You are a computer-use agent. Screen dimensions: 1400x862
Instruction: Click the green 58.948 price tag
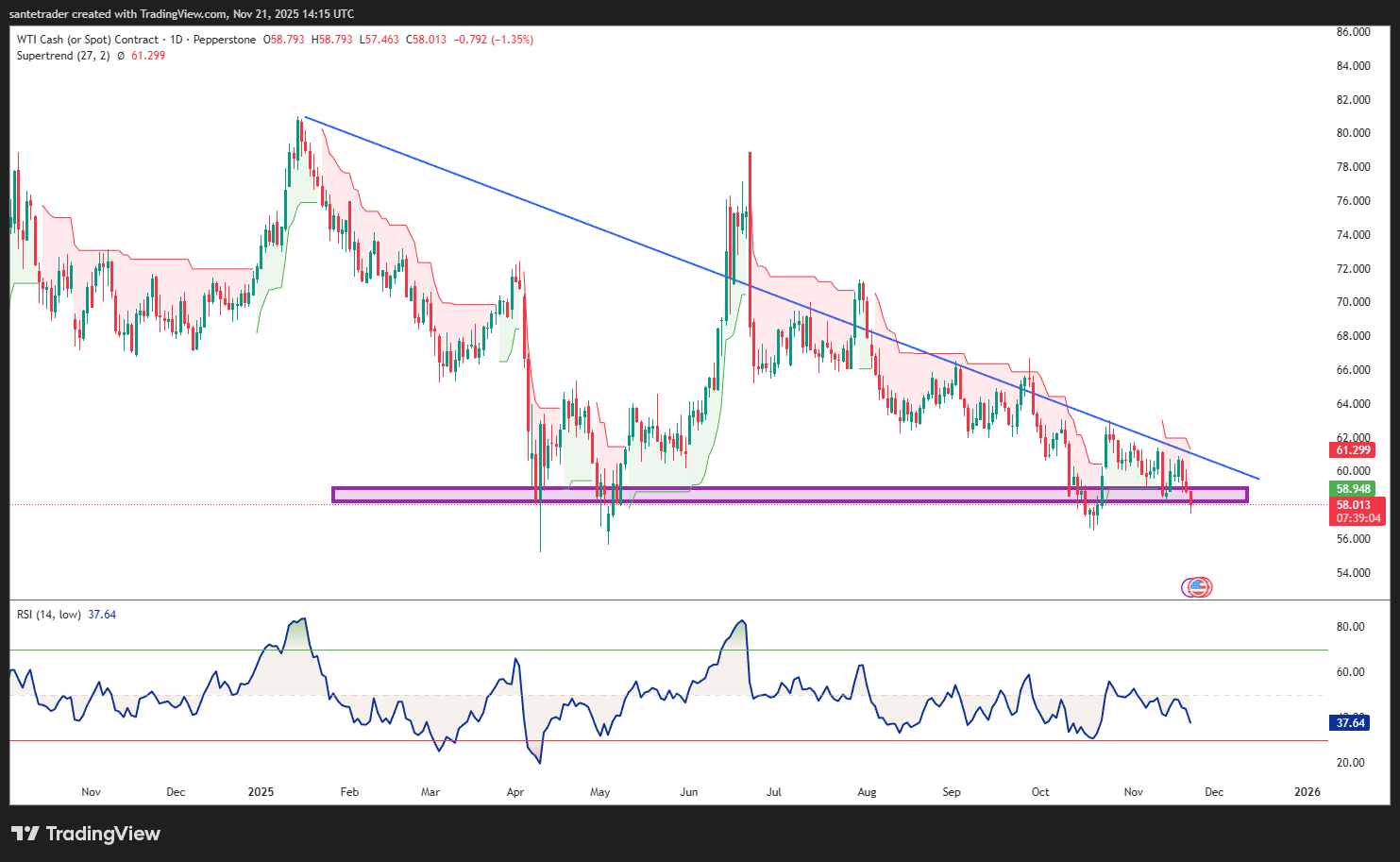pos(1355,489)
